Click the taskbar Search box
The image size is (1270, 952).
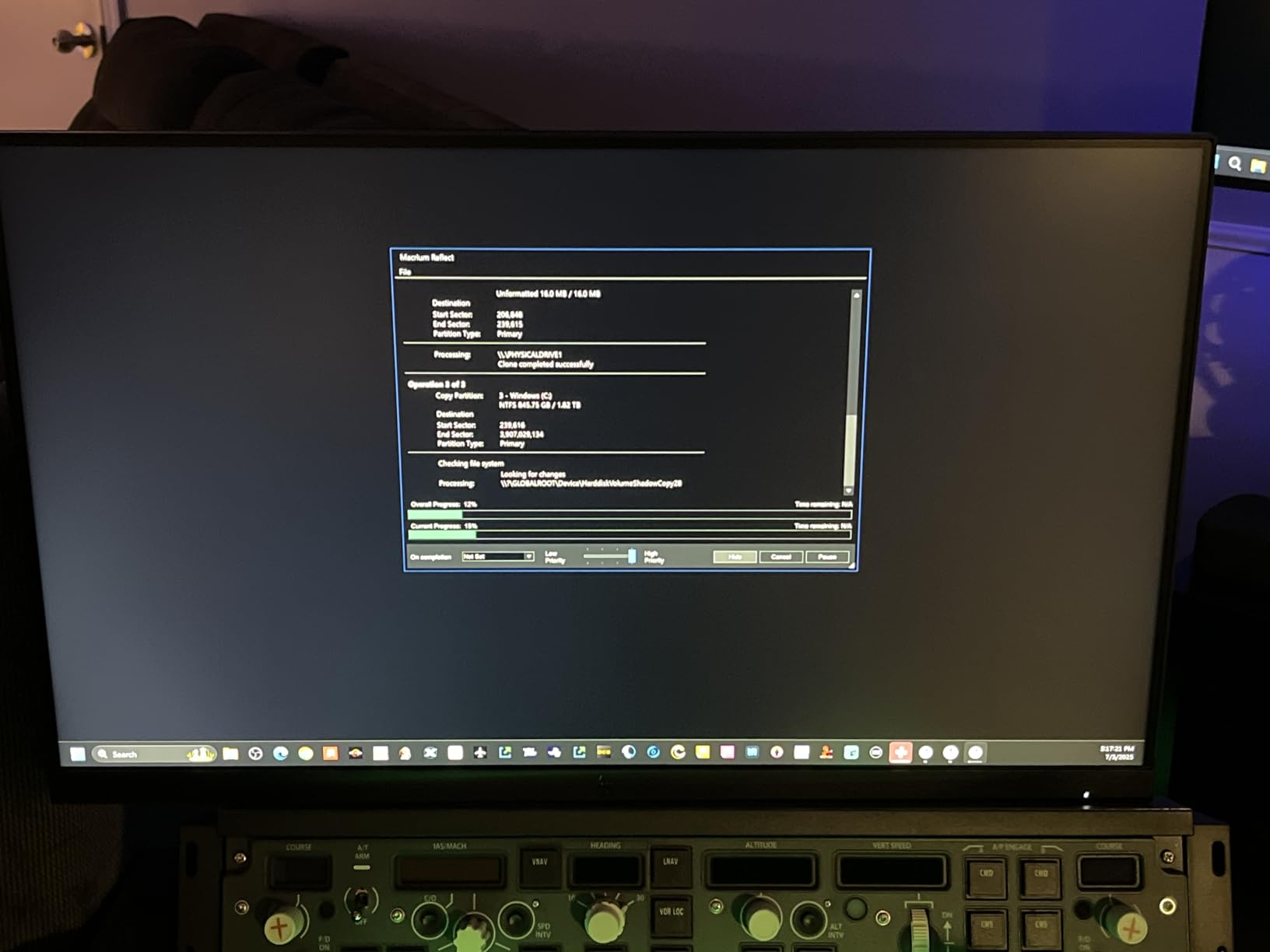(x=154, y=754)
